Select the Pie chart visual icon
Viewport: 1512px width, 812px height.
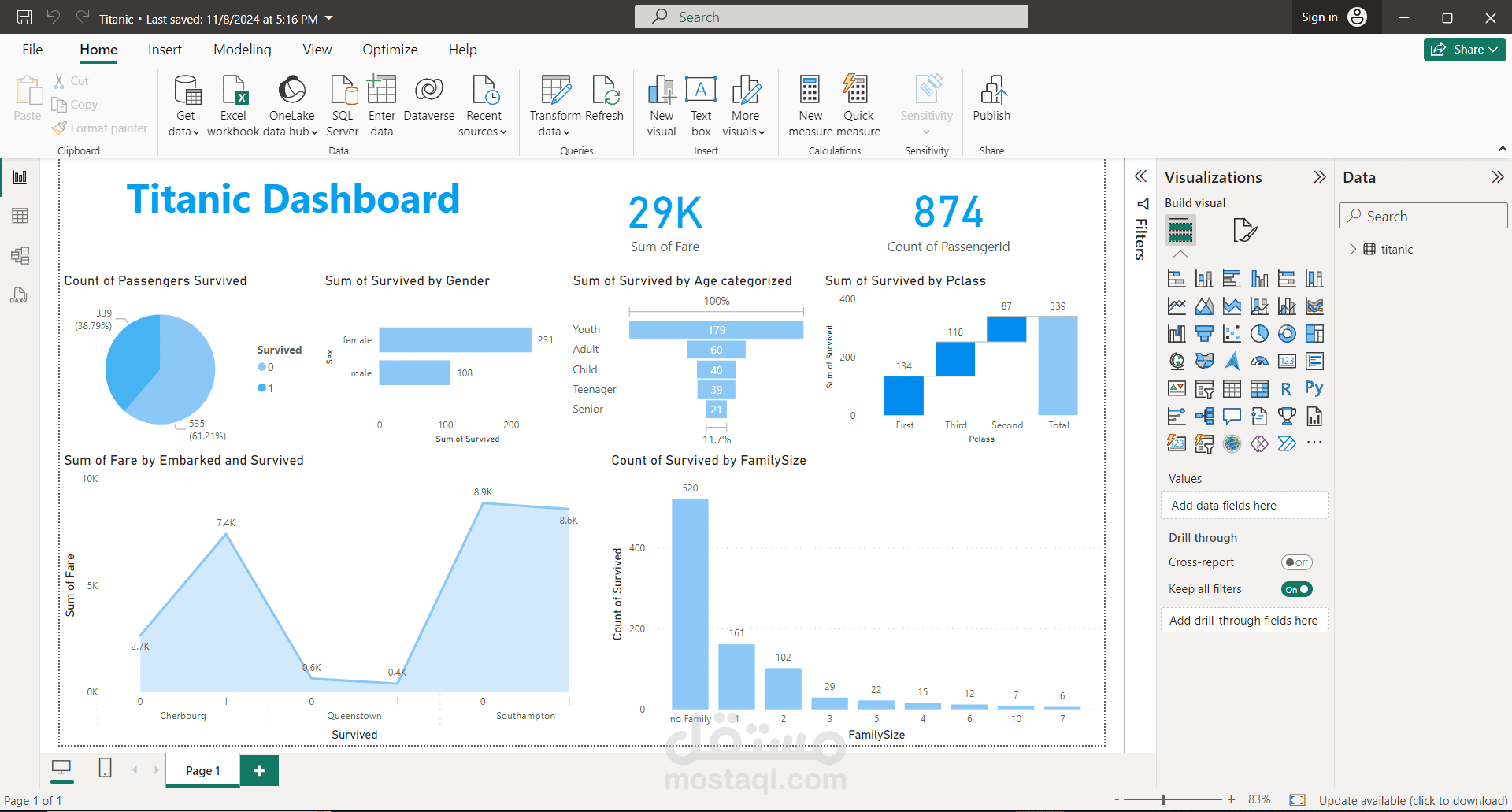(x=1259, y=334)
